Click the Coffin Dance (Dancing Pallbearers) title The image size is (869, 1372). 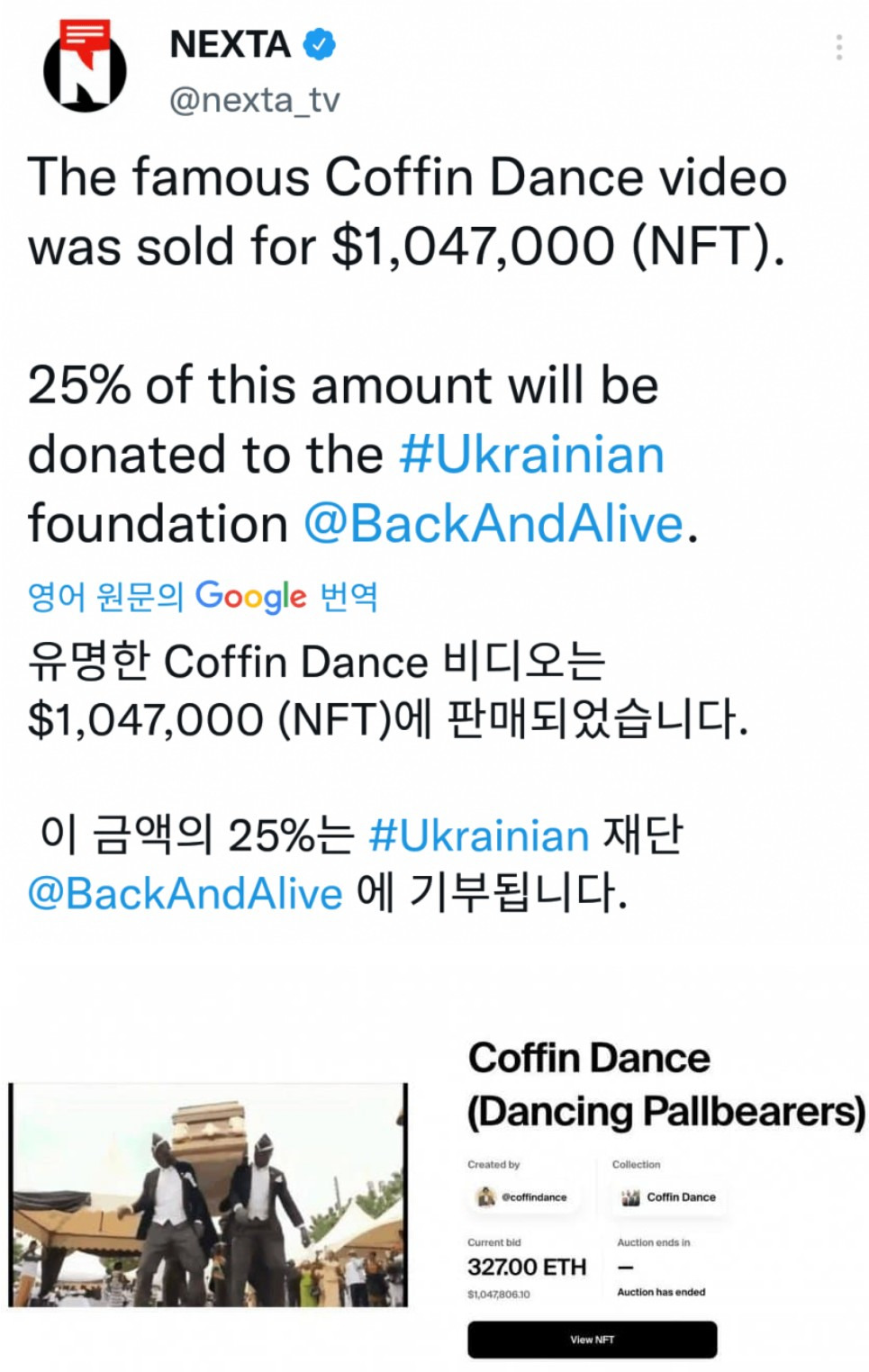(665, 1085)
